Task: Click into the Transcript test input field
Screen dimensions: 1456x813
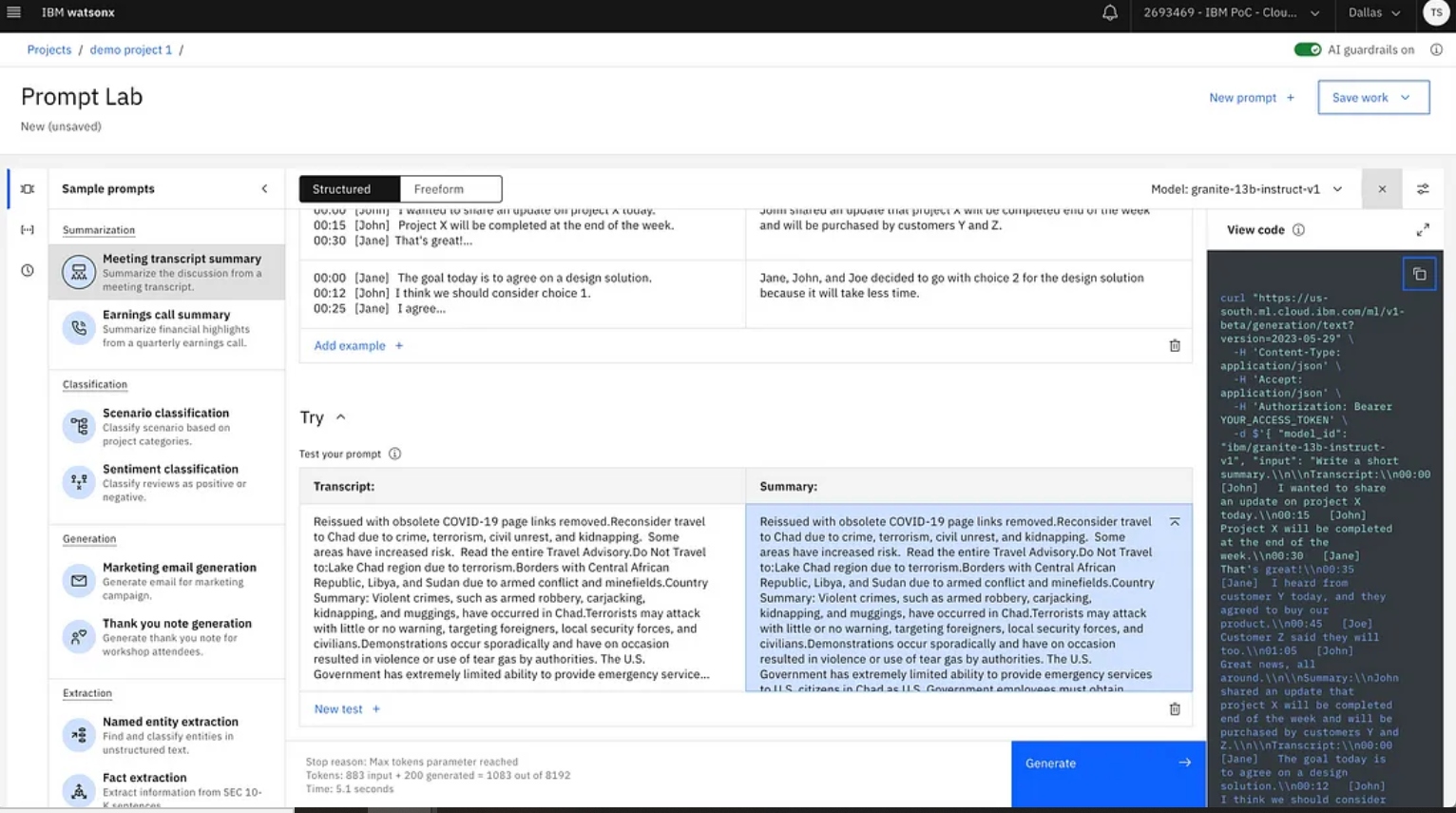Action: pyautogui.click(x=522, y=597)
